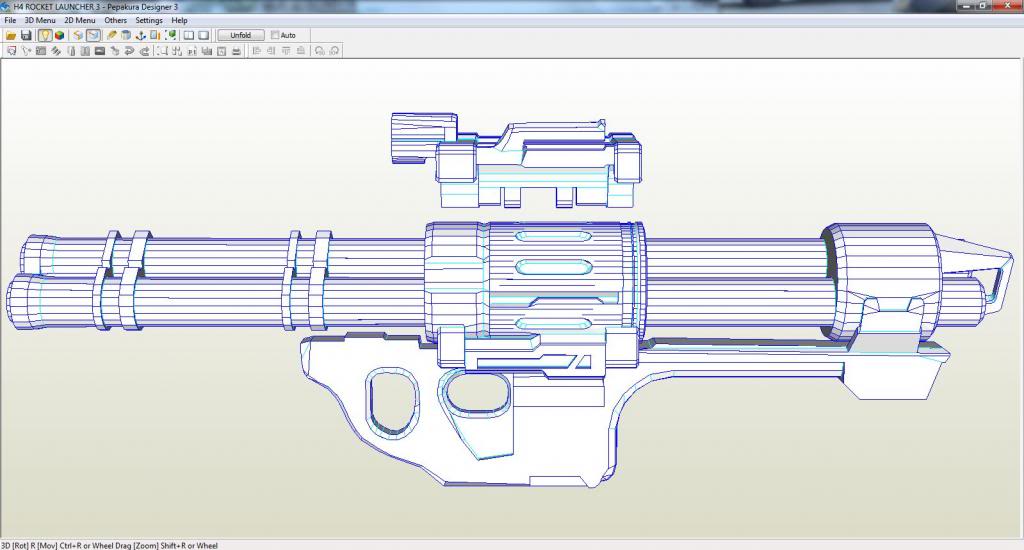
Task: Click the Pepakura app icon in the title bar
Action: (6, 7)
